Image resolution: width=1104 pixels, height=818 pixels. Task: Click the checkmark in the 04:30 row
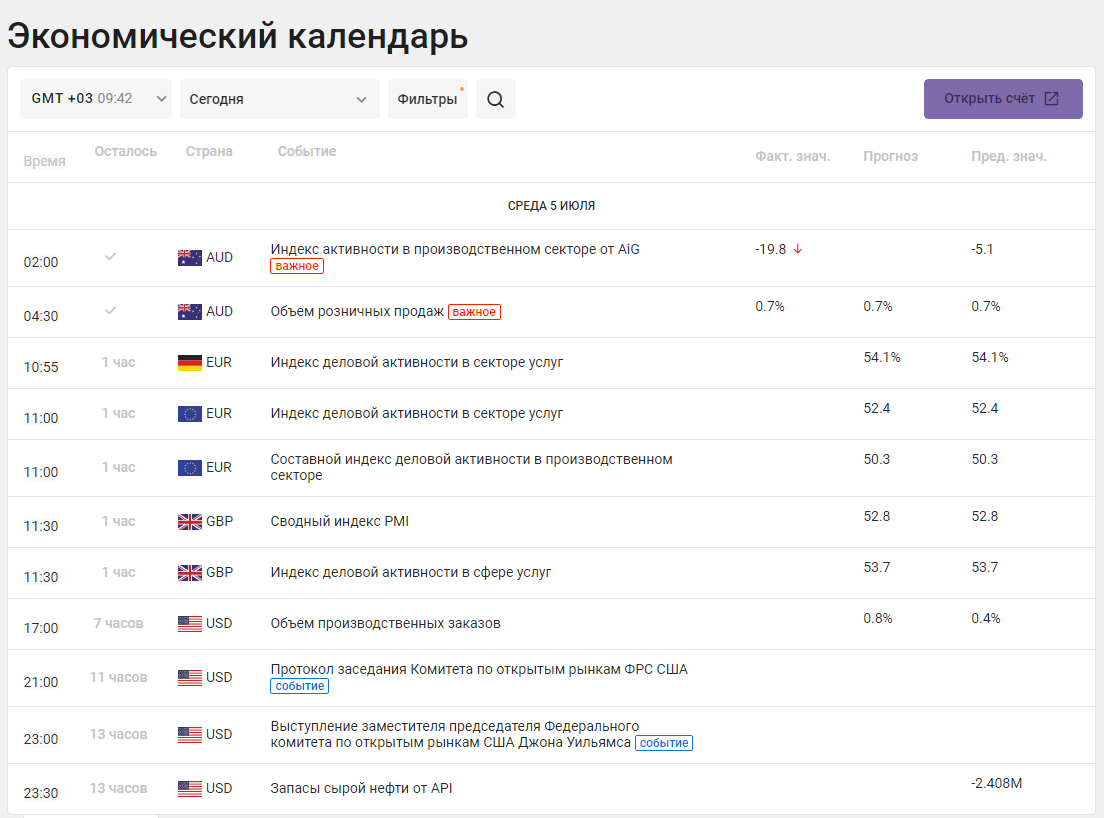coord(111,310)
